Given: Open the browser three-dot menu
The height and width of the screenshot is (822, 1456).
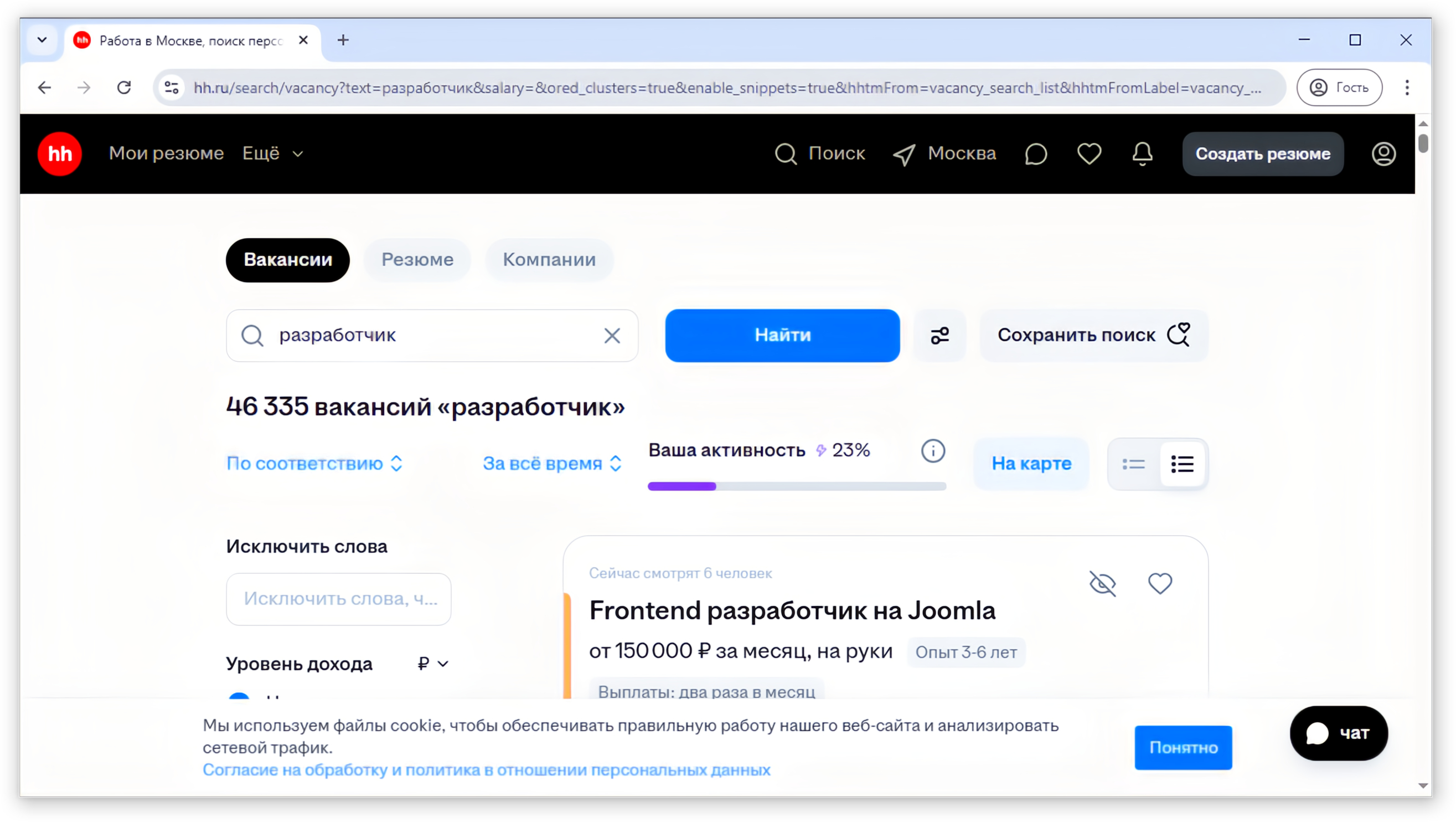Looking at the screenshot, I should tap(1407, 88).
